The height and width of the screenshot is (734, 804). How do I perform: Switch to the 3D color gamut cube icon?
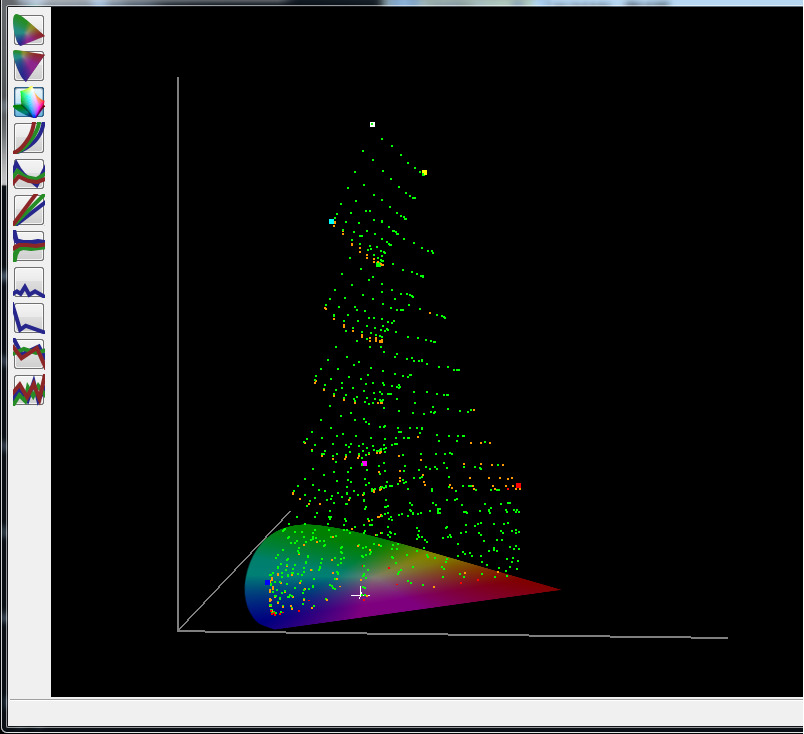click(x=29, y=102)
